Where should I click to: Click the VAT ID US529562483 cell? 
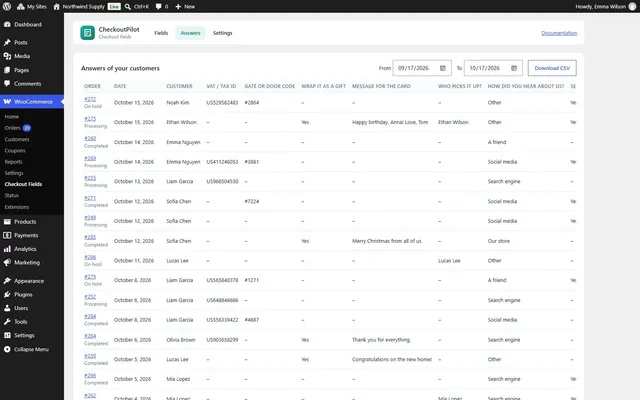(x=222, y=102)
